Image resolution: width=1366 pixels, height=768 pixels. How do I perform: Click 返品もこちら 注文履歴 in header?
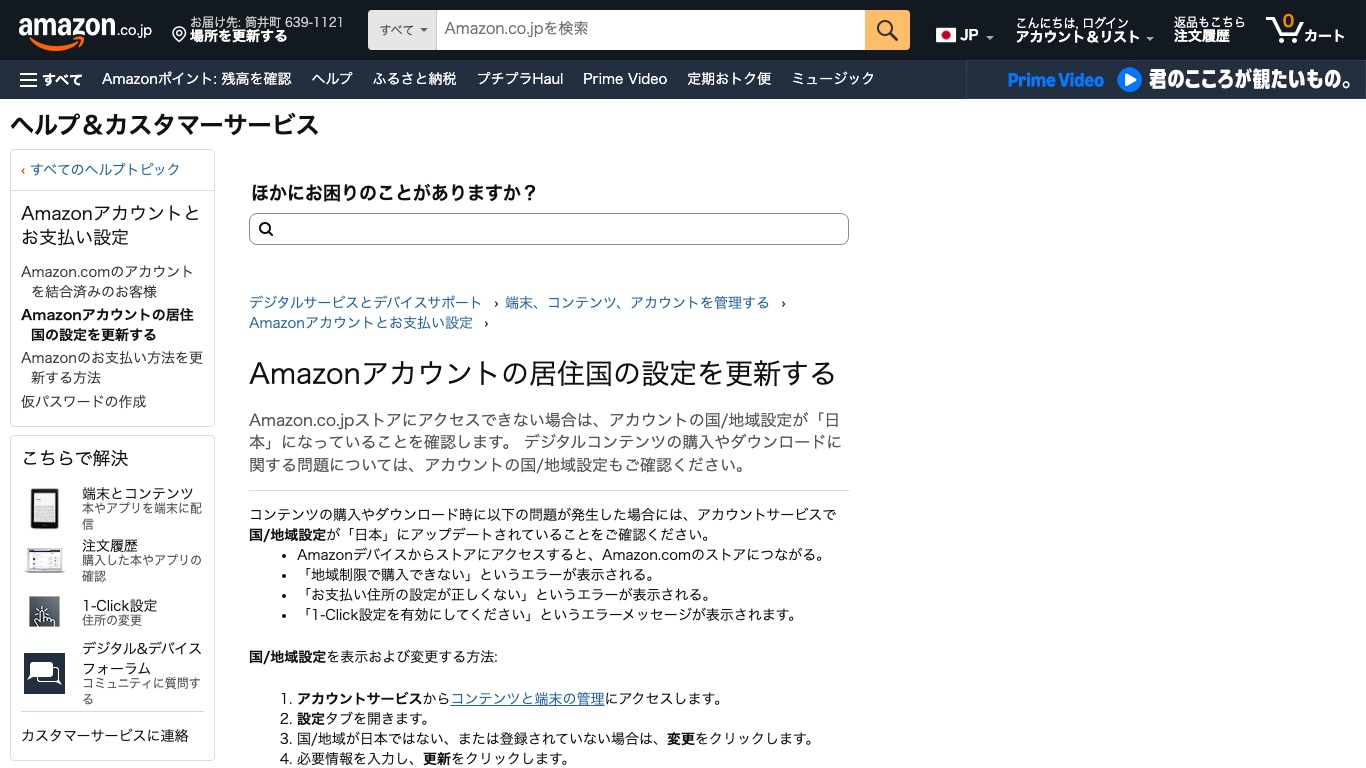[x=1209, y=30]
